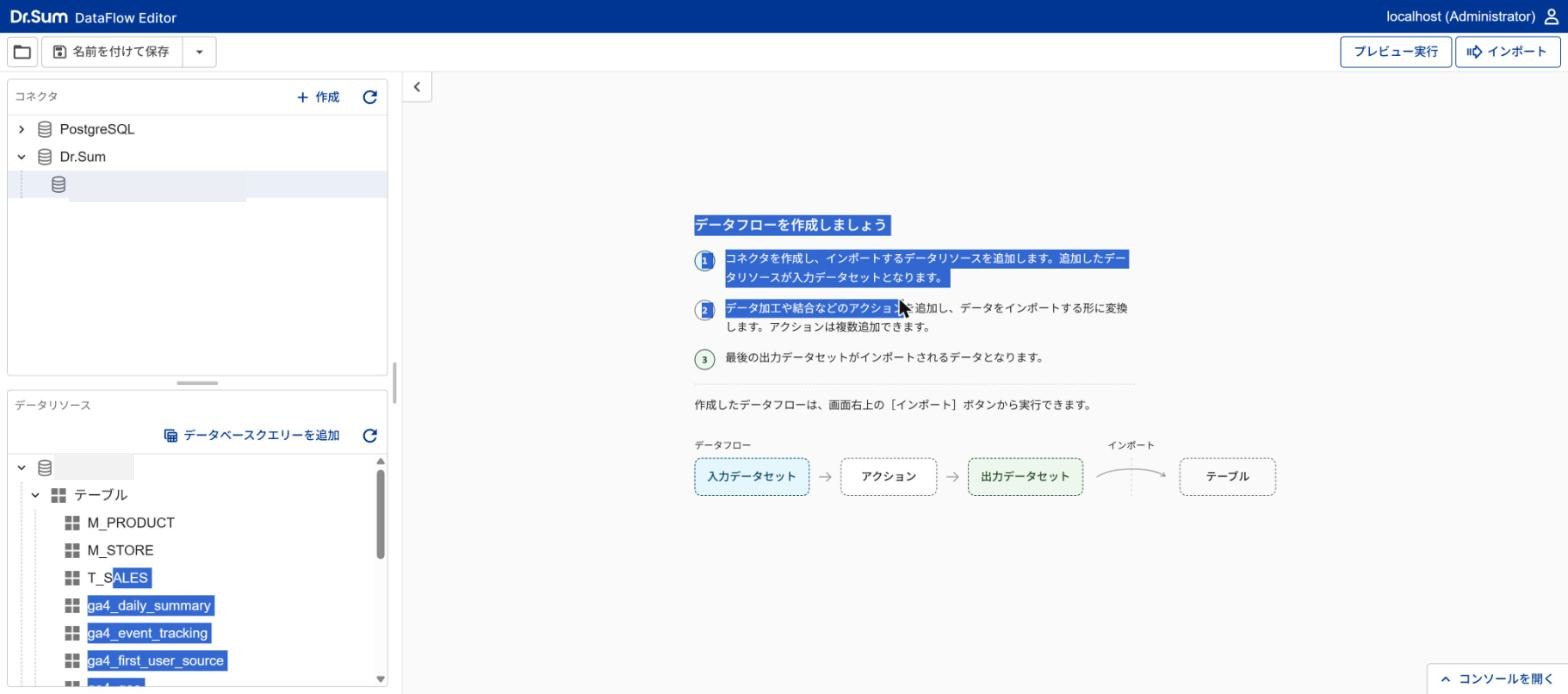Click the data resource list scrollbar thumb
1568x694 pixels.
point(380,514)
